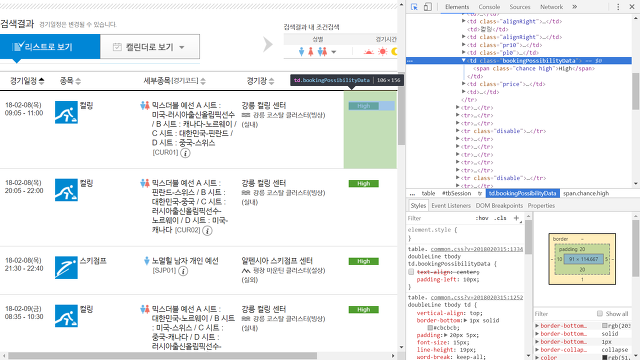Click the ski jumping sport icon

[x=66, y=268]
